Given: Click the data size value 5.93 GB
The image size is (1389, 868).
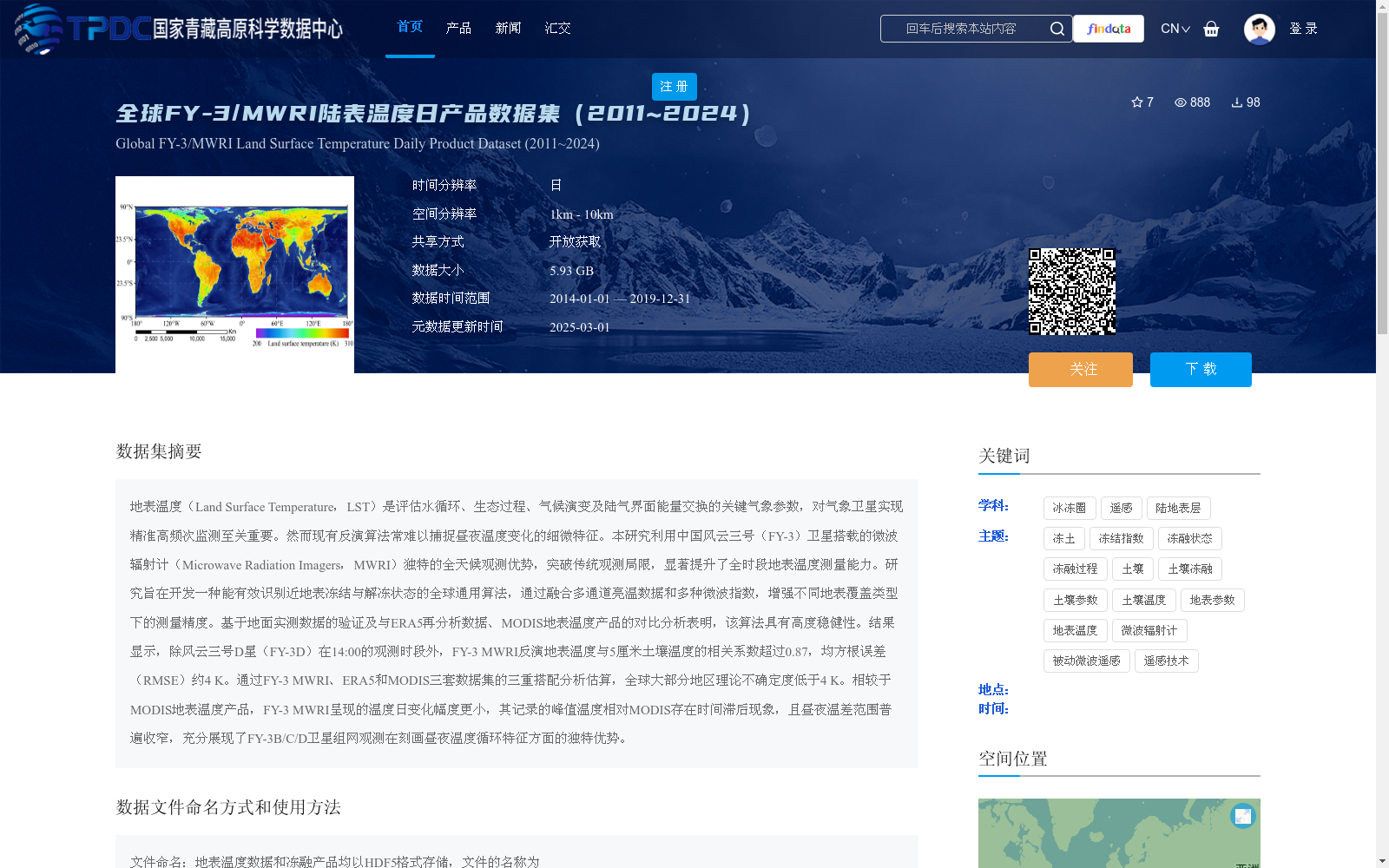Looking at the screenshot, I should tap(571, 271).
